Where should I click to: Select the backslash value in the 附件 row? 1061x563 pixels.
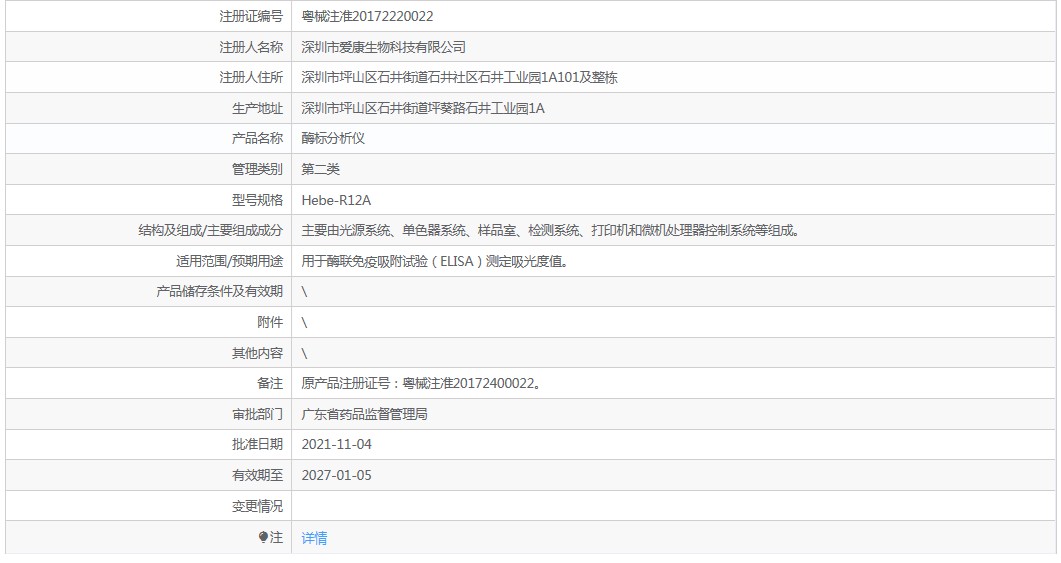coord(304,323)
